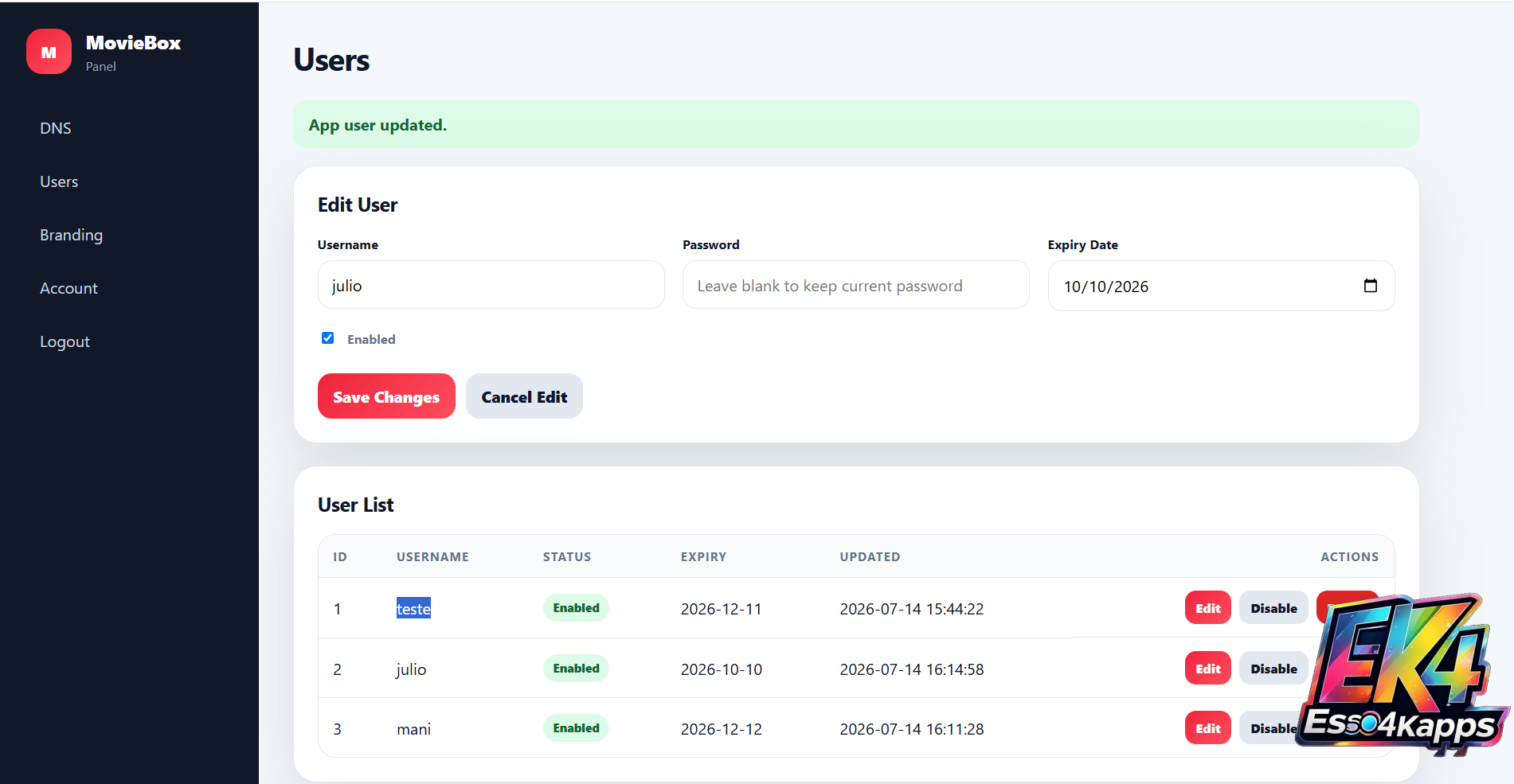The image size is (1514, 784).
Task: Click the Enabled status badge for teste
Action: [576, 608]
